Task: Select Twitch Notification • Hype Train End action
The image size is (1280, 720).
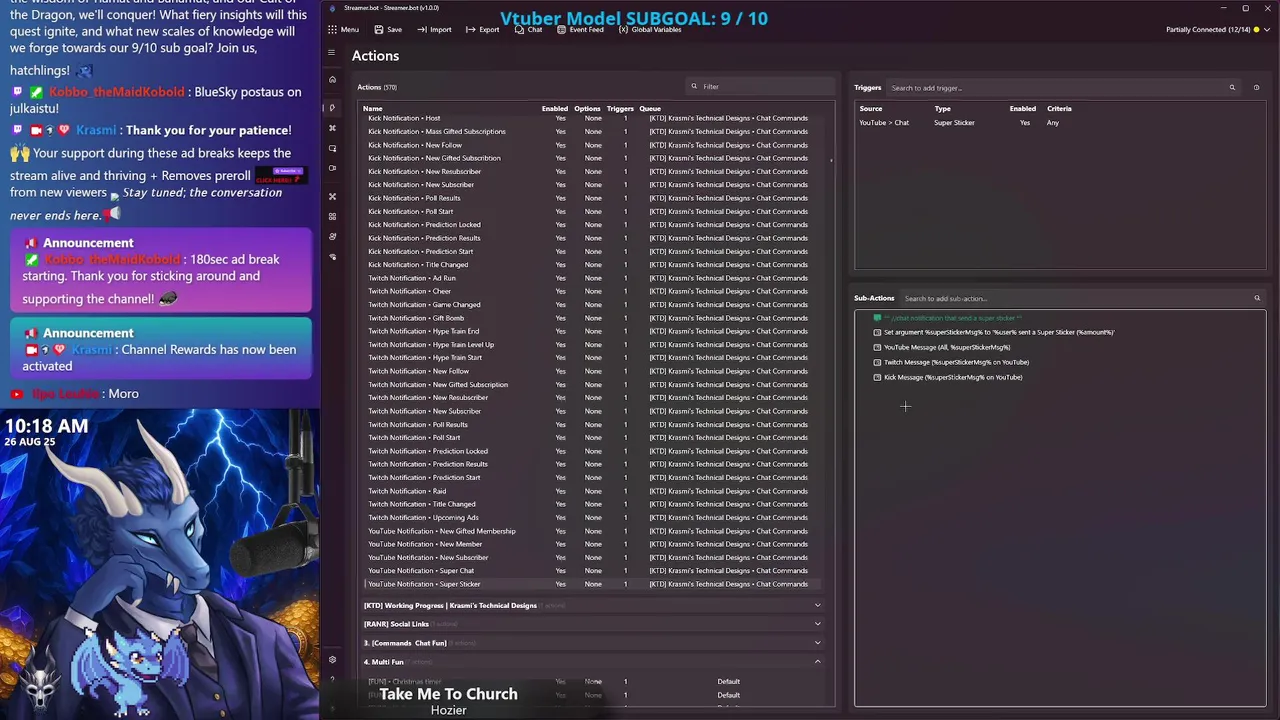Action: coord(592,331)
